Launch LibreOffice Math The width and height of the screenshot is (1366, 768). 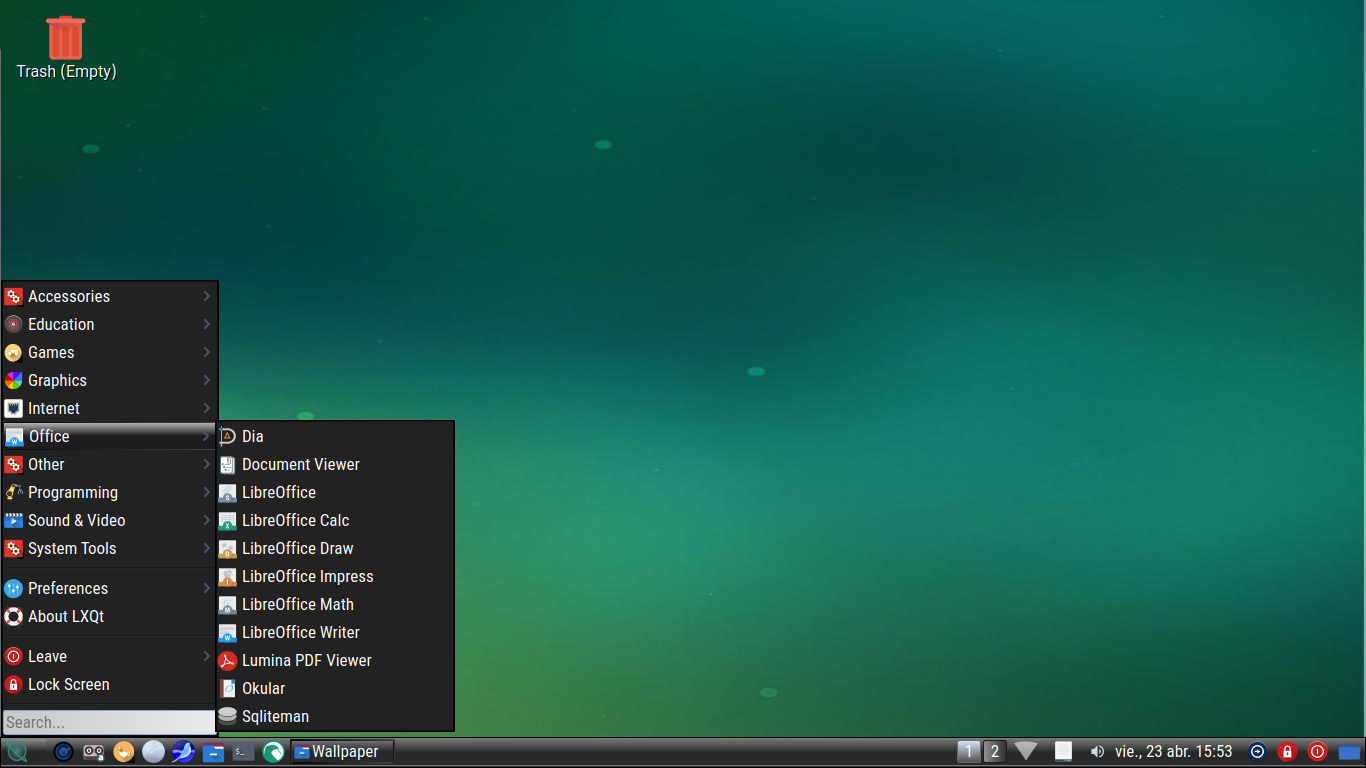coord(336,604)
